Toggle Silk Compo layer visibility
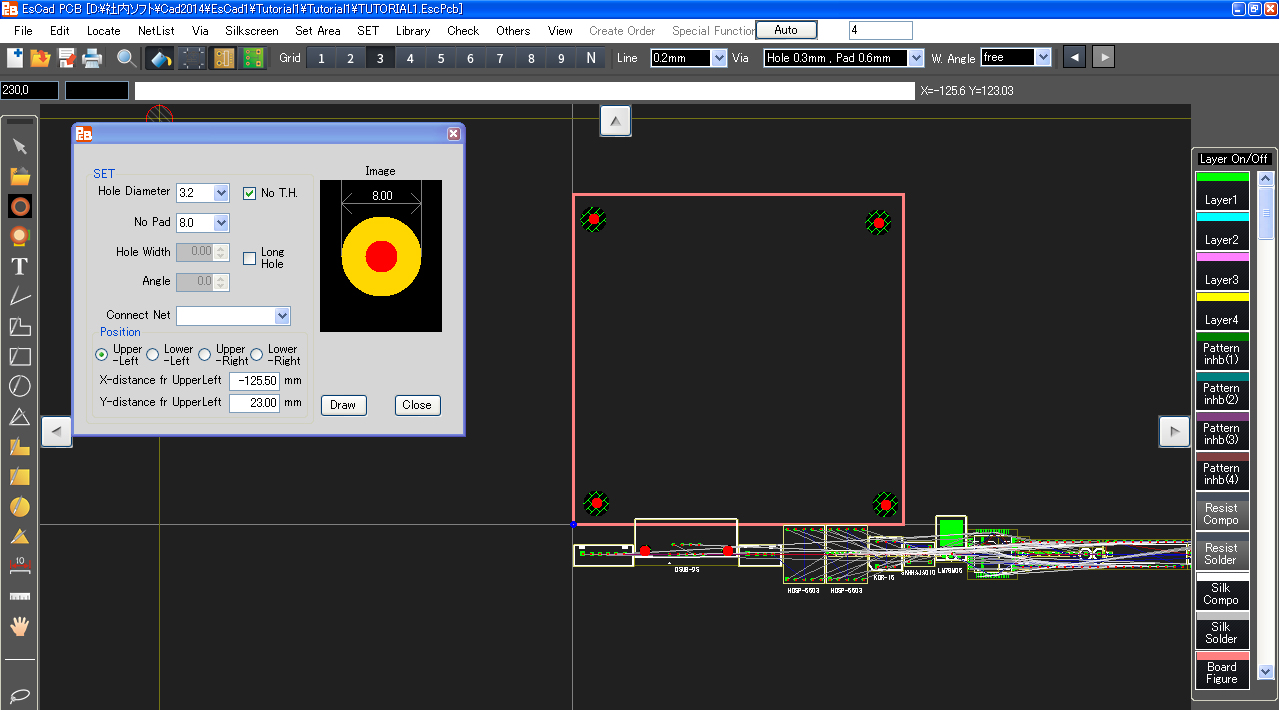 pos(1222,590)
